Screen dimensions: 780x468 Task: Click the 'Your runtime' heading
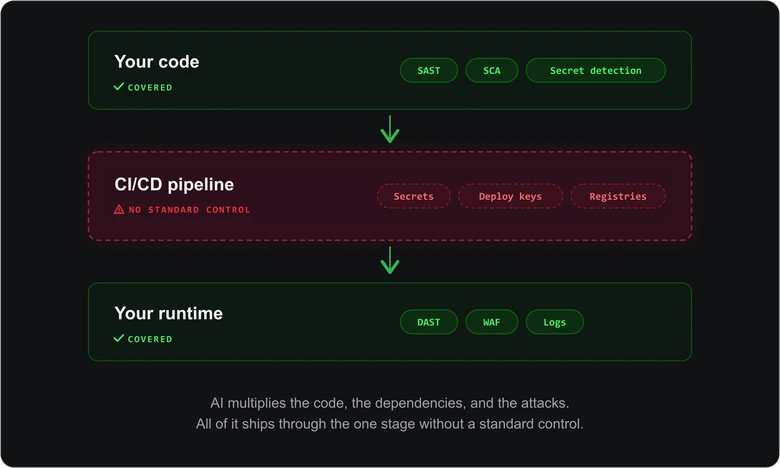[x=169, y=313]
